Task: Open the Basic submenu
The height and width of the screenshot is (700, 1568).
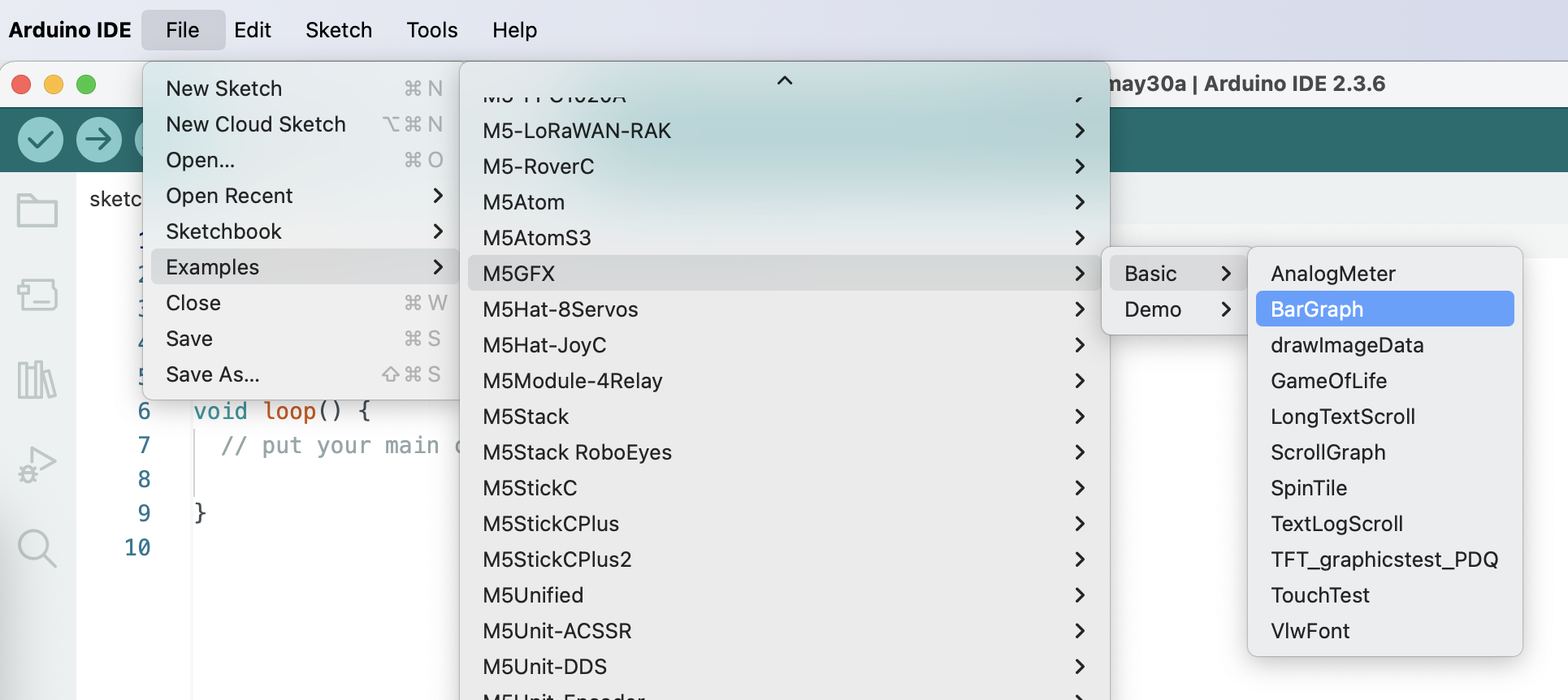Action: (1178, 273)
